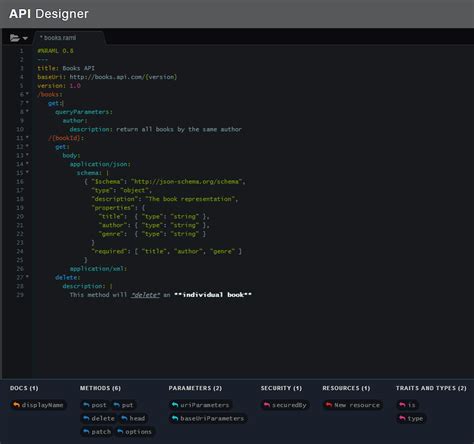Collapse the fold marker at line 15
474x444 pixels.
pyautogui.click(x=27, y=172)
